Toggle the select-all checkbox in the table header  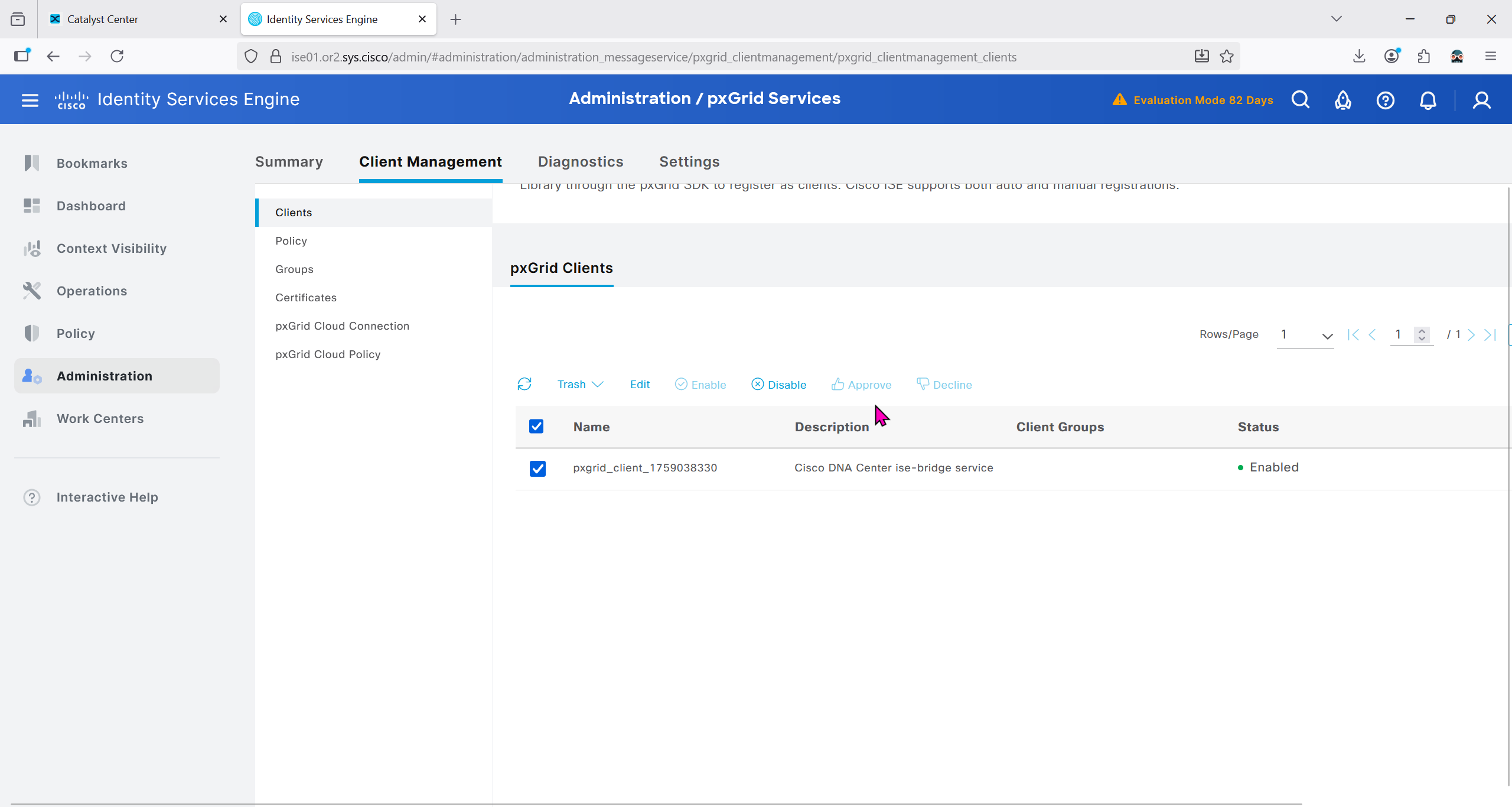coord(536,427)
